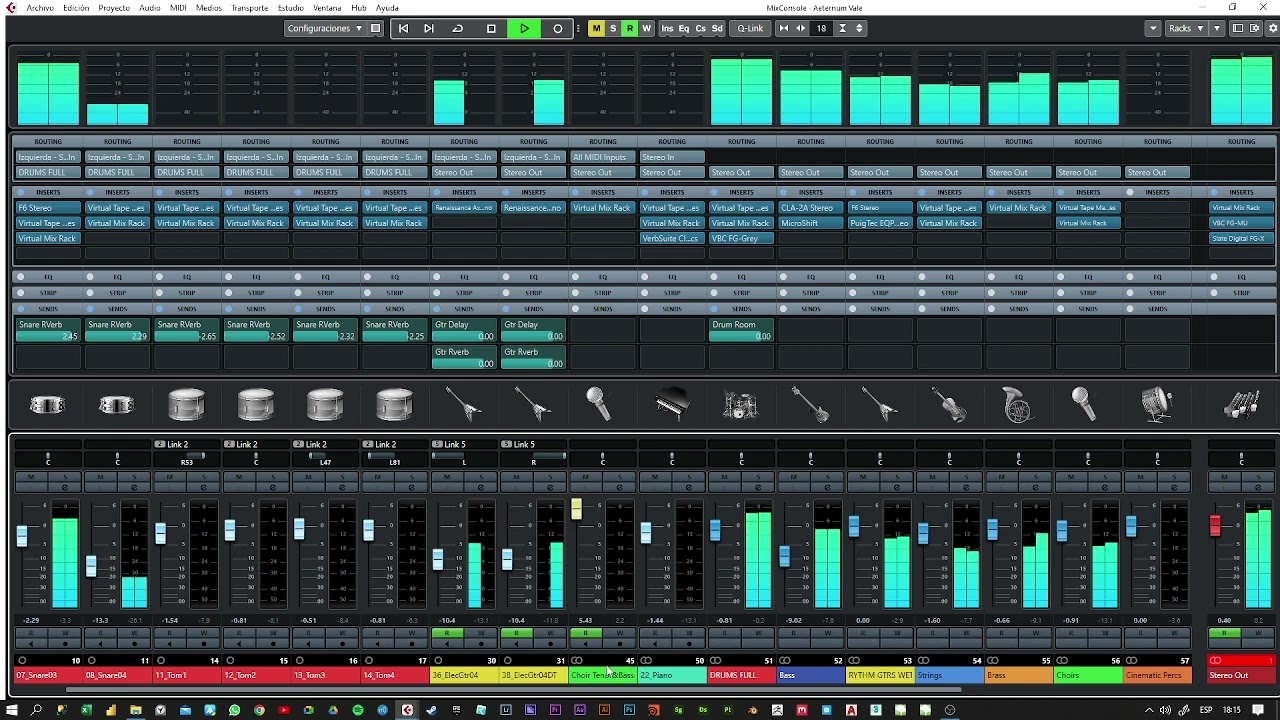Open the Windows Start menu
The image size is (1280, 720).
12,710
